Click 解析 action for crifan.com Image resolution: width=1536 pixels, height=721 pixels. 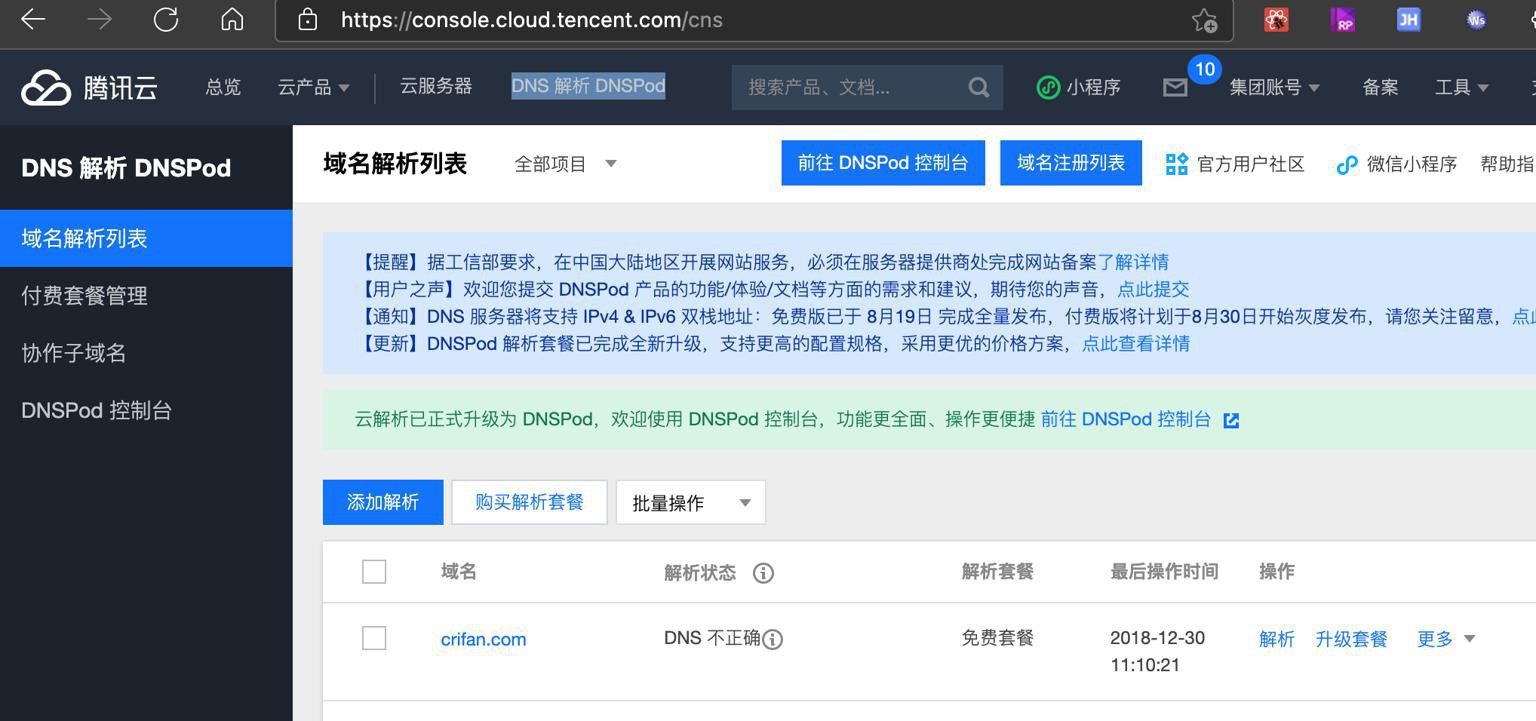click(1277, 639)
